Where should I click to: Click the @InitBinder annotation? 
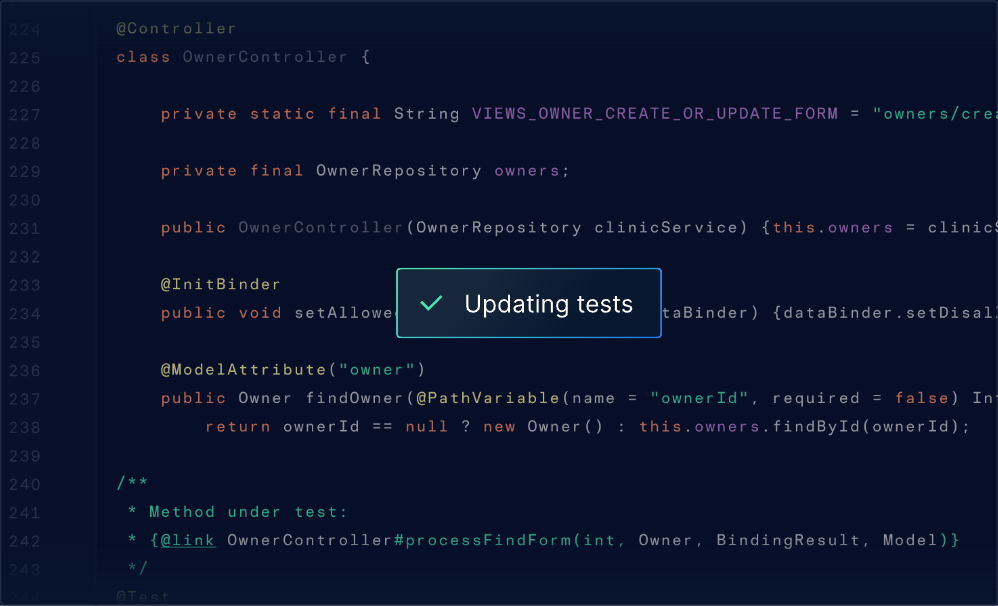[x=220, y=285]
